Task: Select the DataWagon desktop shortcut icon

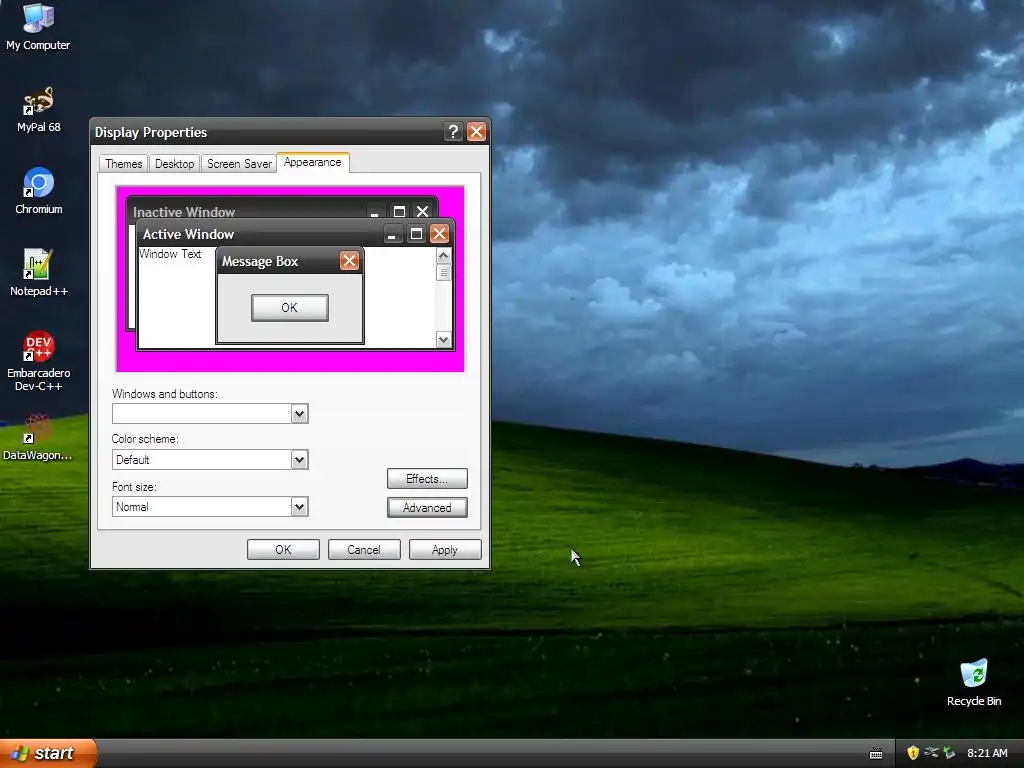Action: point(37,437)
